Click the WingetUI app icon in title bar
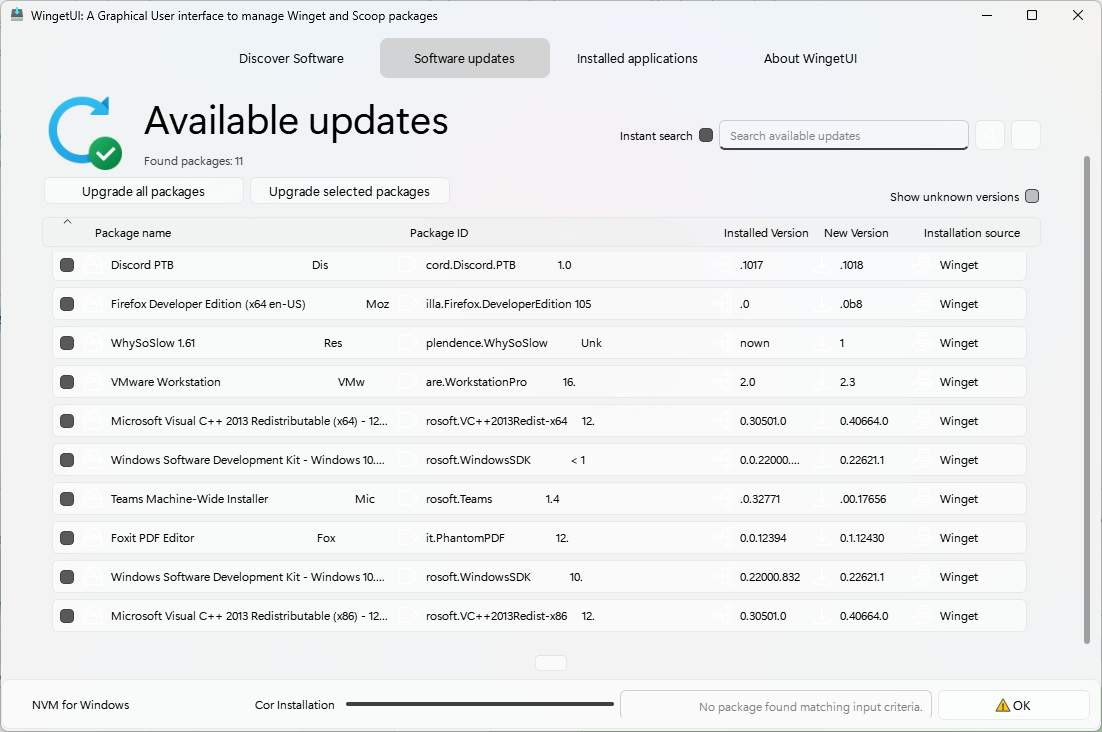This screenshot has height=732, width=1102. coord(17,15)
